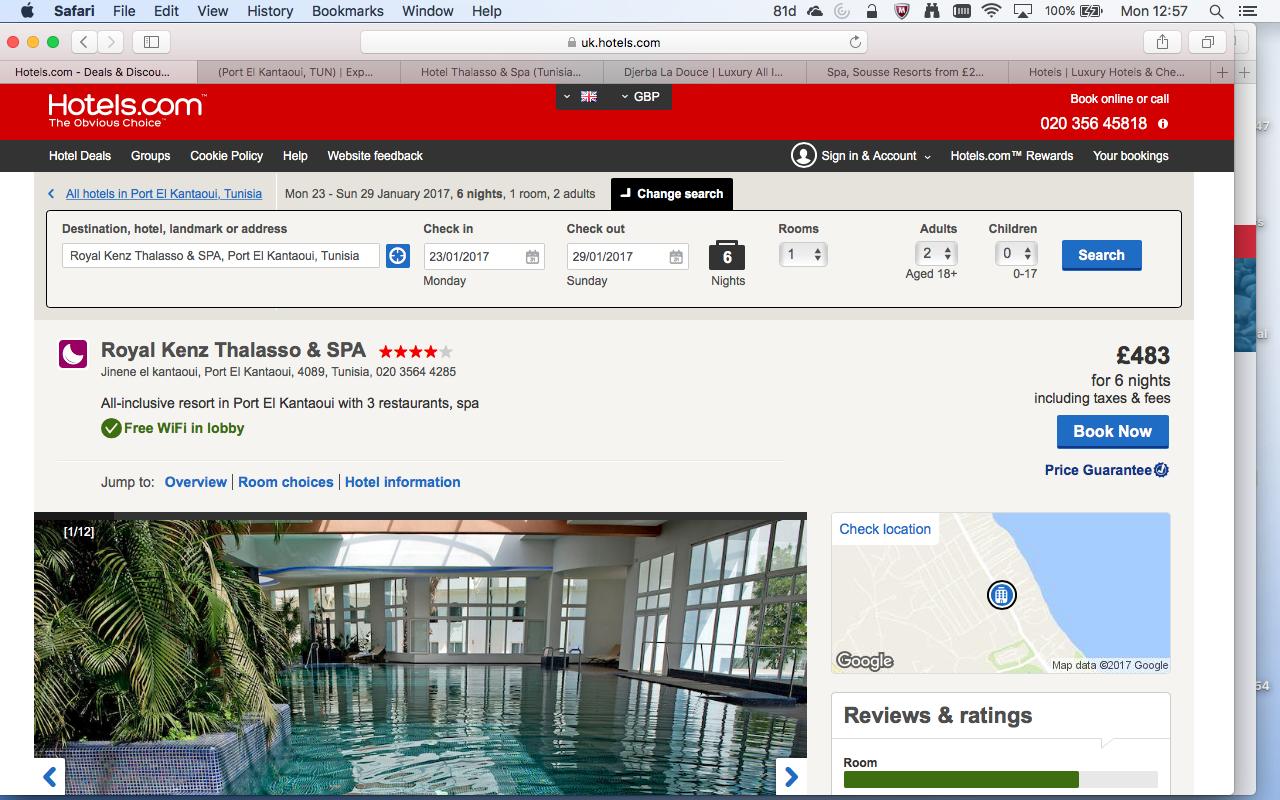Click the Book Now button

[x=1112, y=431]
